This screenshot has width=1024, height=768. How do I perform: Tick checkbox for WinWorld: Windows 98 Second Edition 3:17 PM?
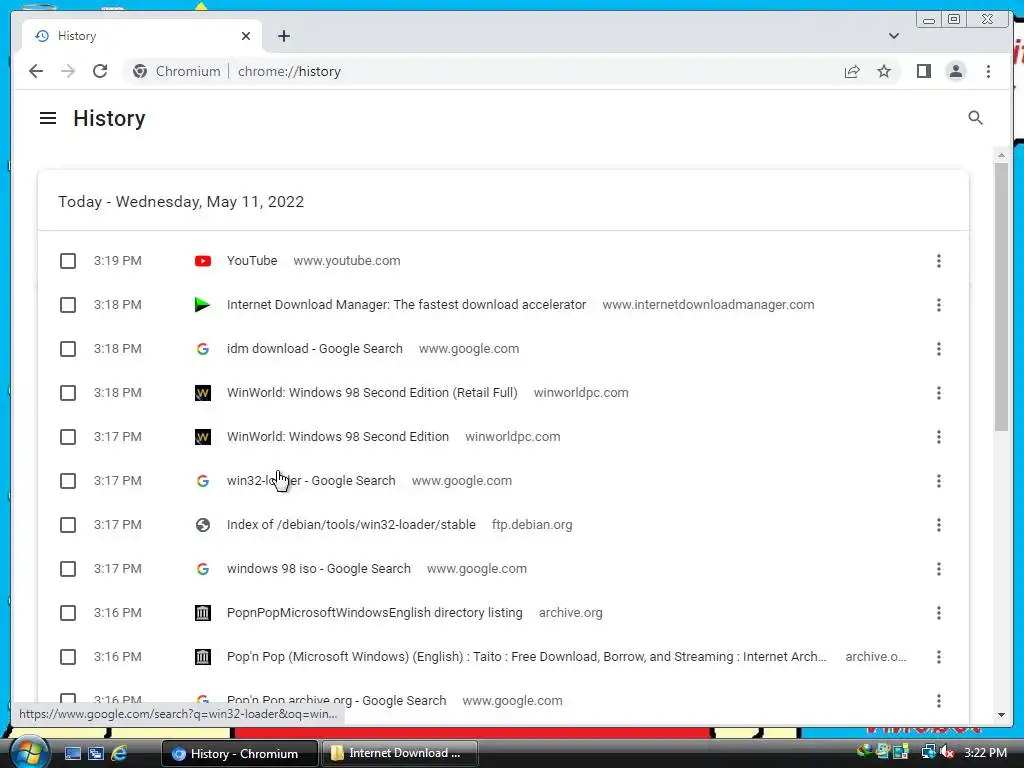pyautogui.click(x=68, y=437)
